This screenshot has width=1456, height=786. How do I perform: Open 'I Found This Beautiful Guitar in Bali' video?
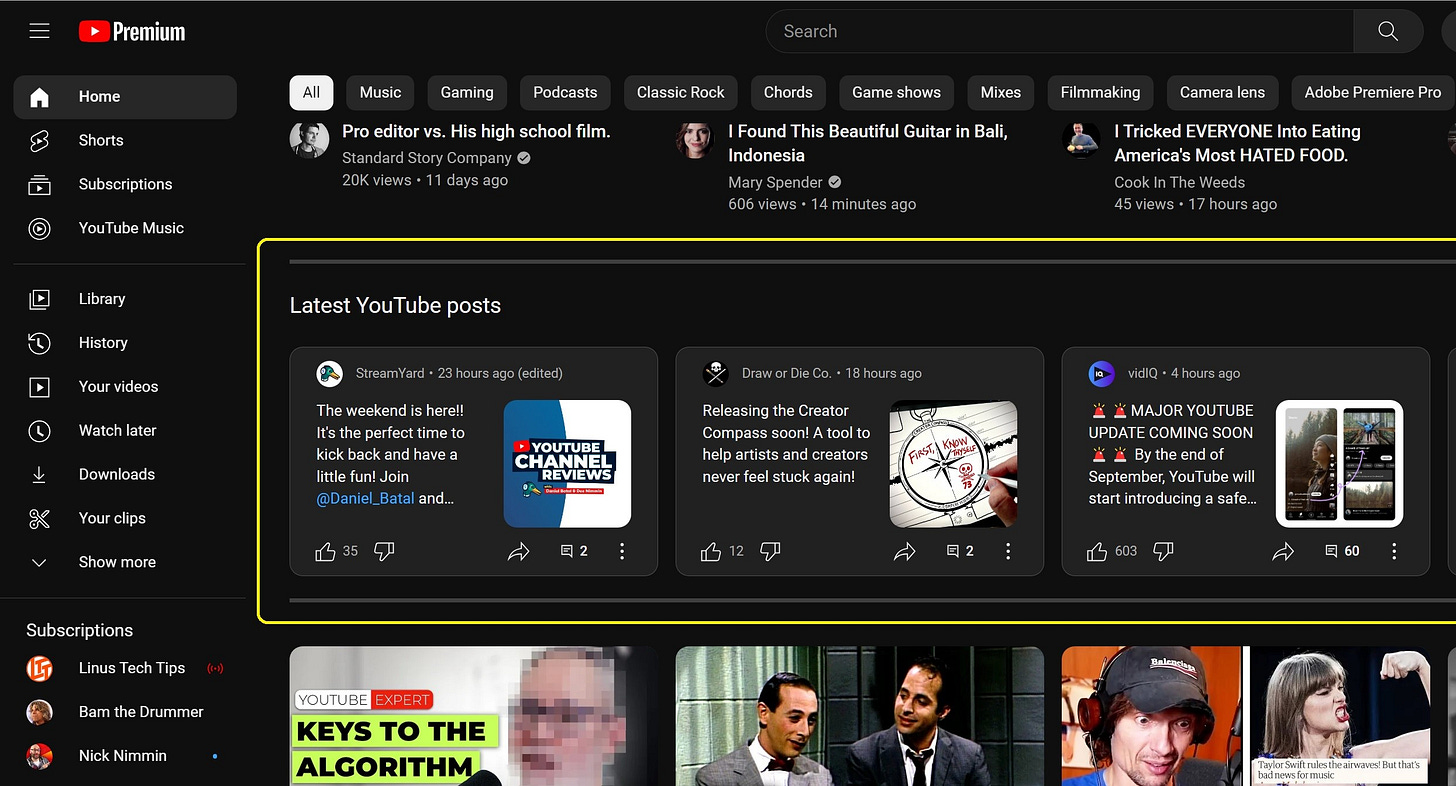tap(868, 143)
